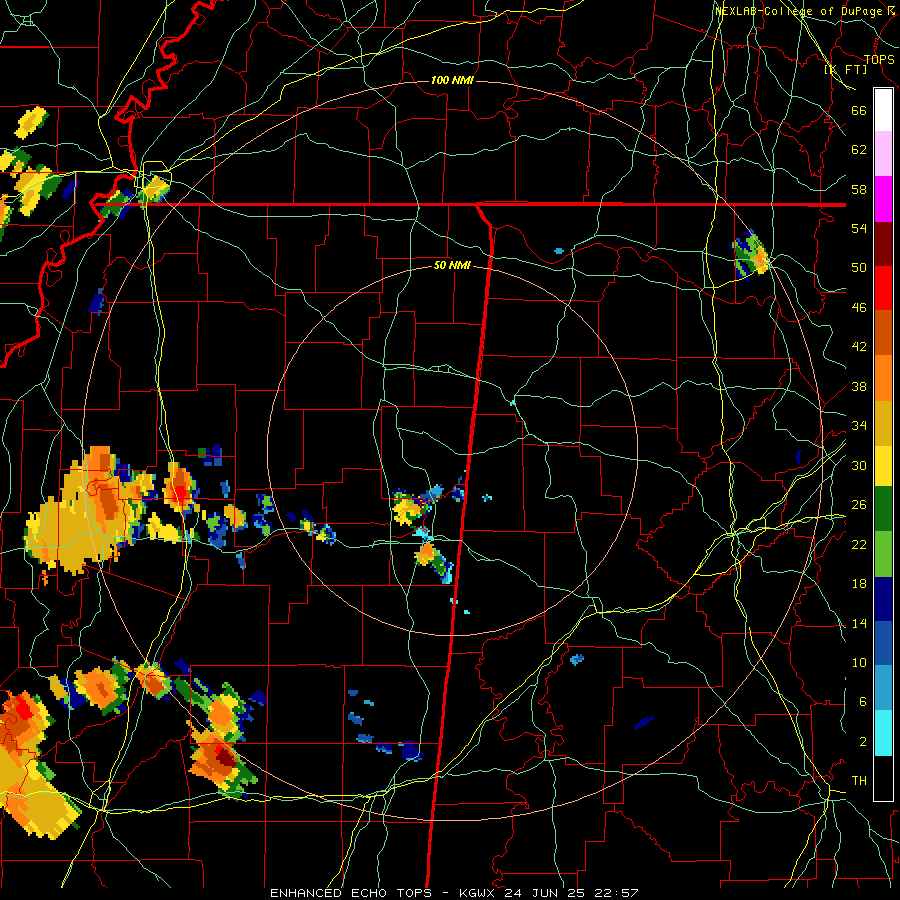This screenshot has width=900, height=900.
Task: Click the 2 legend value
Action: (863, 742)
